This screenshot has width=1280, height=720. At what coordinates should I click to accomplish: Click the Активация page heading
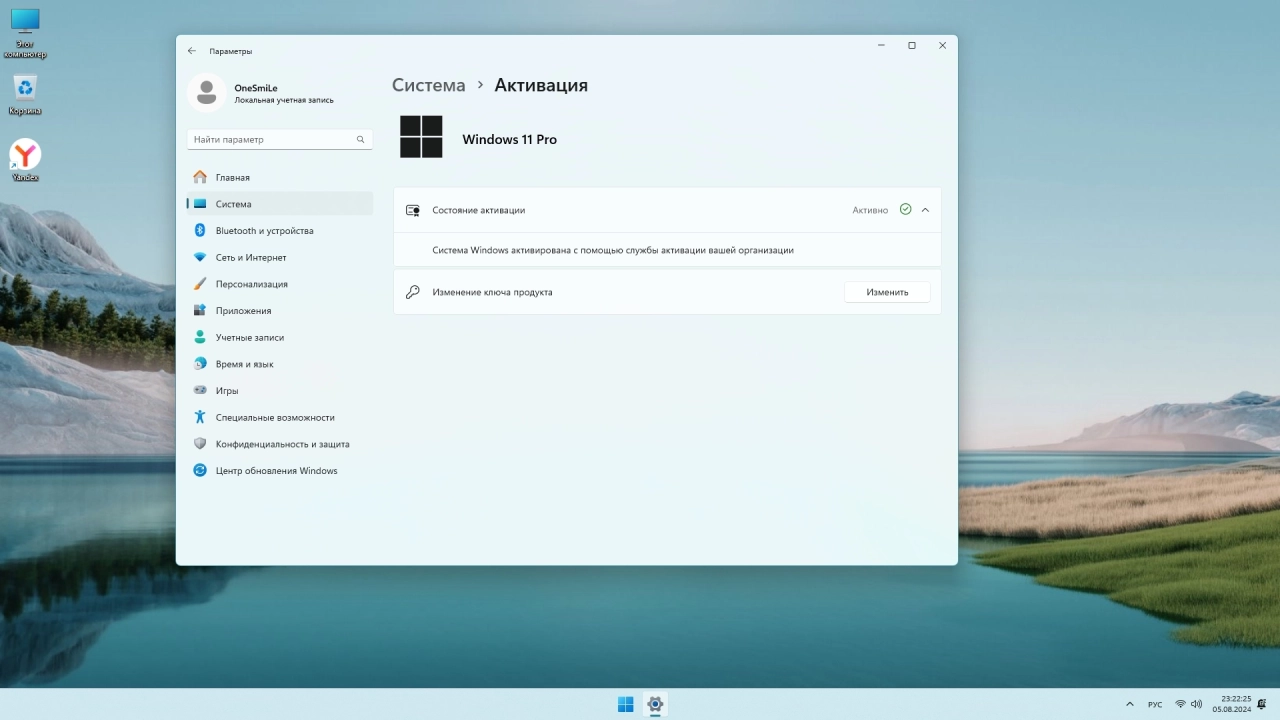click(541, 85)
